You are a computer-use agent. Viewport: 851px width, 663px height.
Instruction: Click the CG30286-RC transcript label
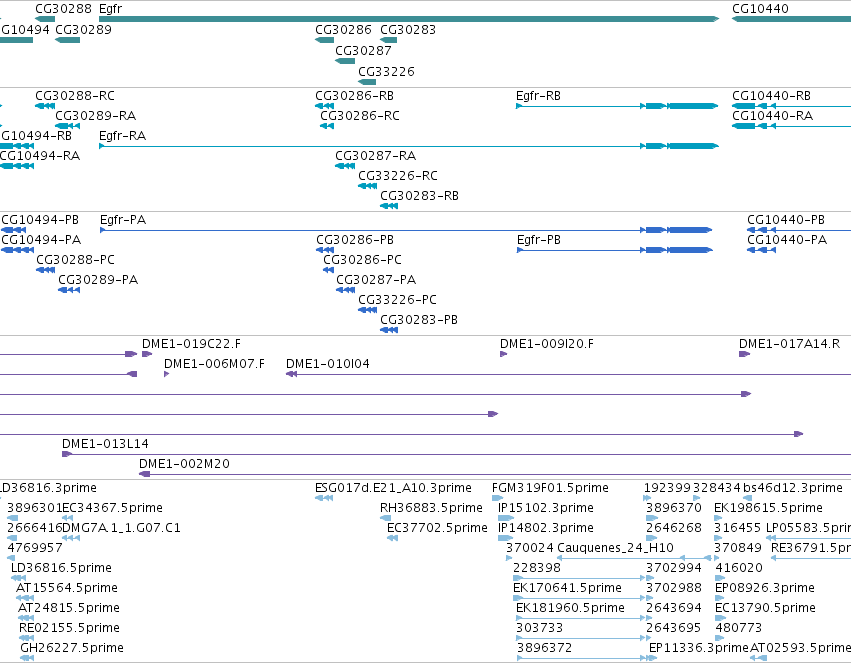tap(360, 116)
